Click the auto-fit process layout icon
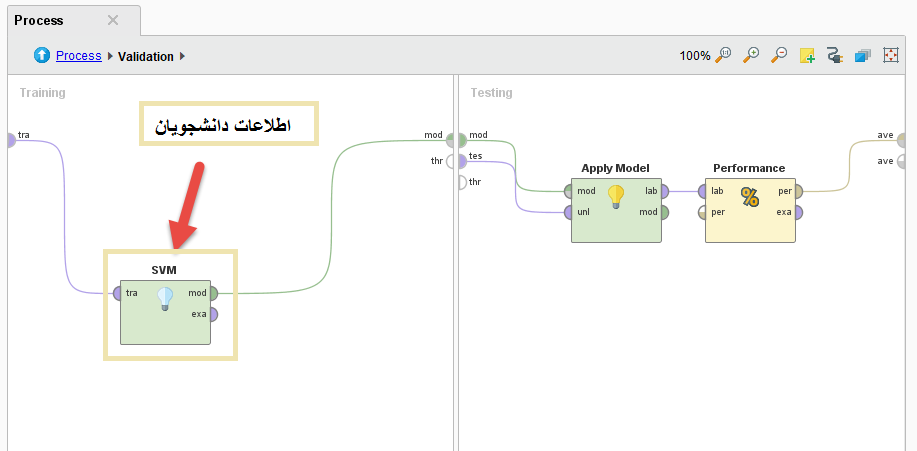Image resolution: width=917 pixels, height=451 pixels. pos(890,56)
